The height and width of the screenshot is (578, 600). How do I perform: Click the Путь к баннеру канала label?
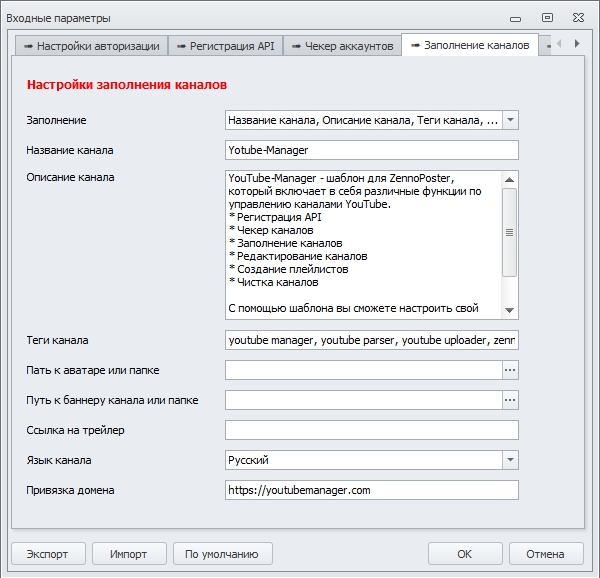point(112,400)
